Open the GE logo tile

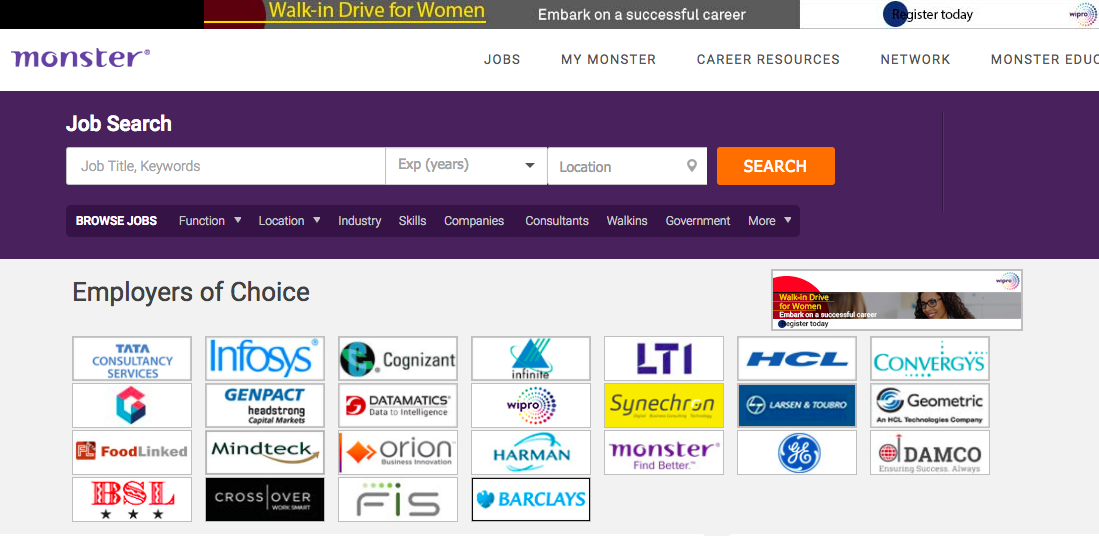click(796, 452)
